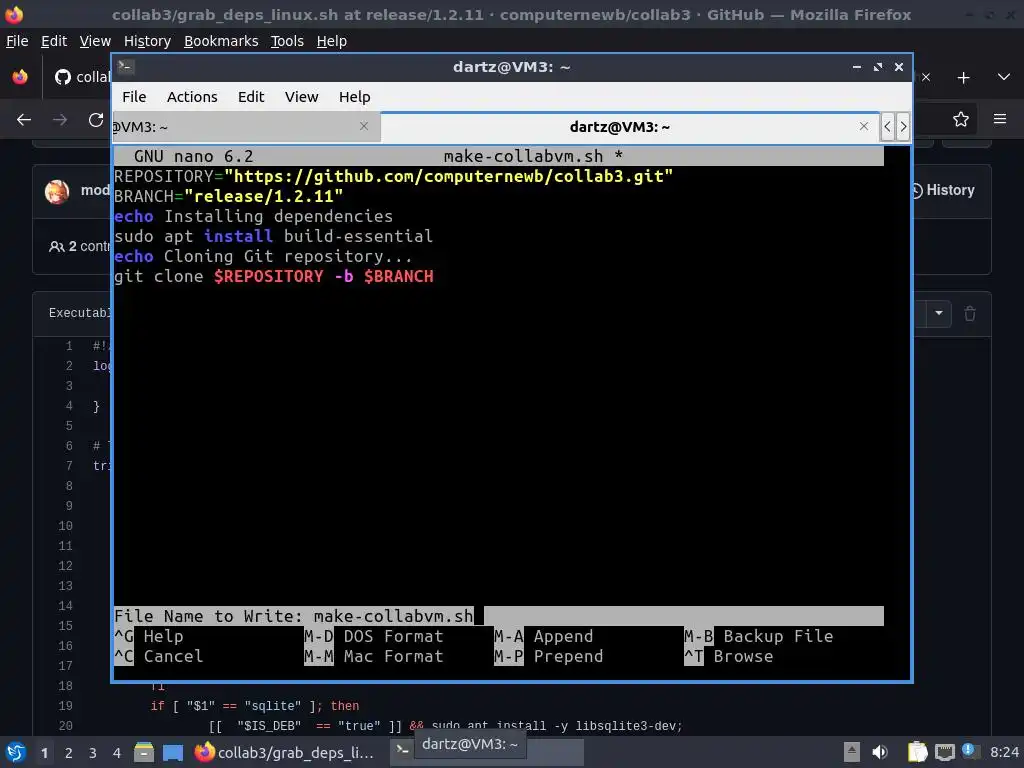
Task: Open the clipboard manager tray icon
Action: point(917,752)
